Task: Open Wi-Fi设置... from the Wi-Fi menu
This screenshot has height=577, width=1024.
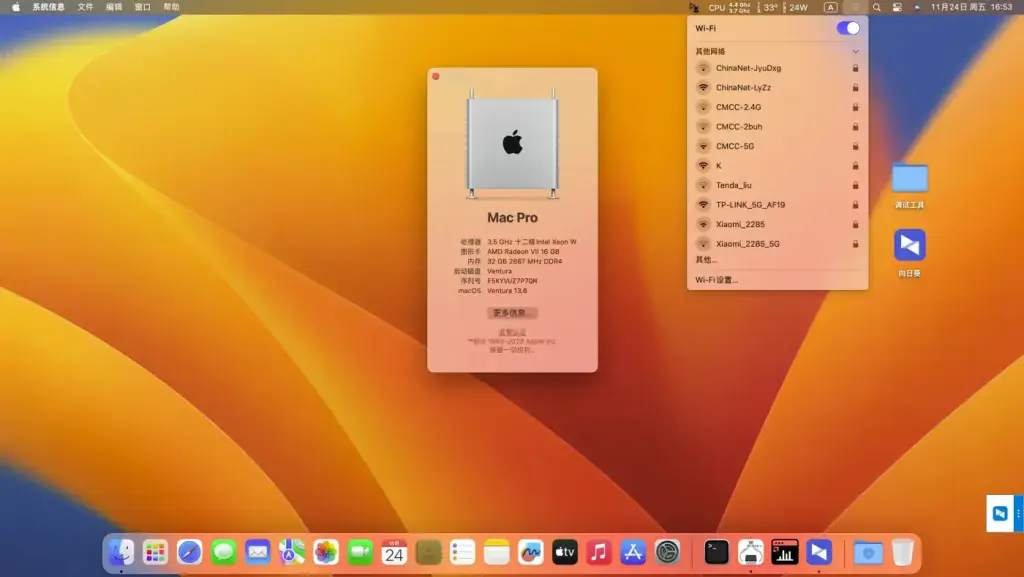Action: coord(716,280)
